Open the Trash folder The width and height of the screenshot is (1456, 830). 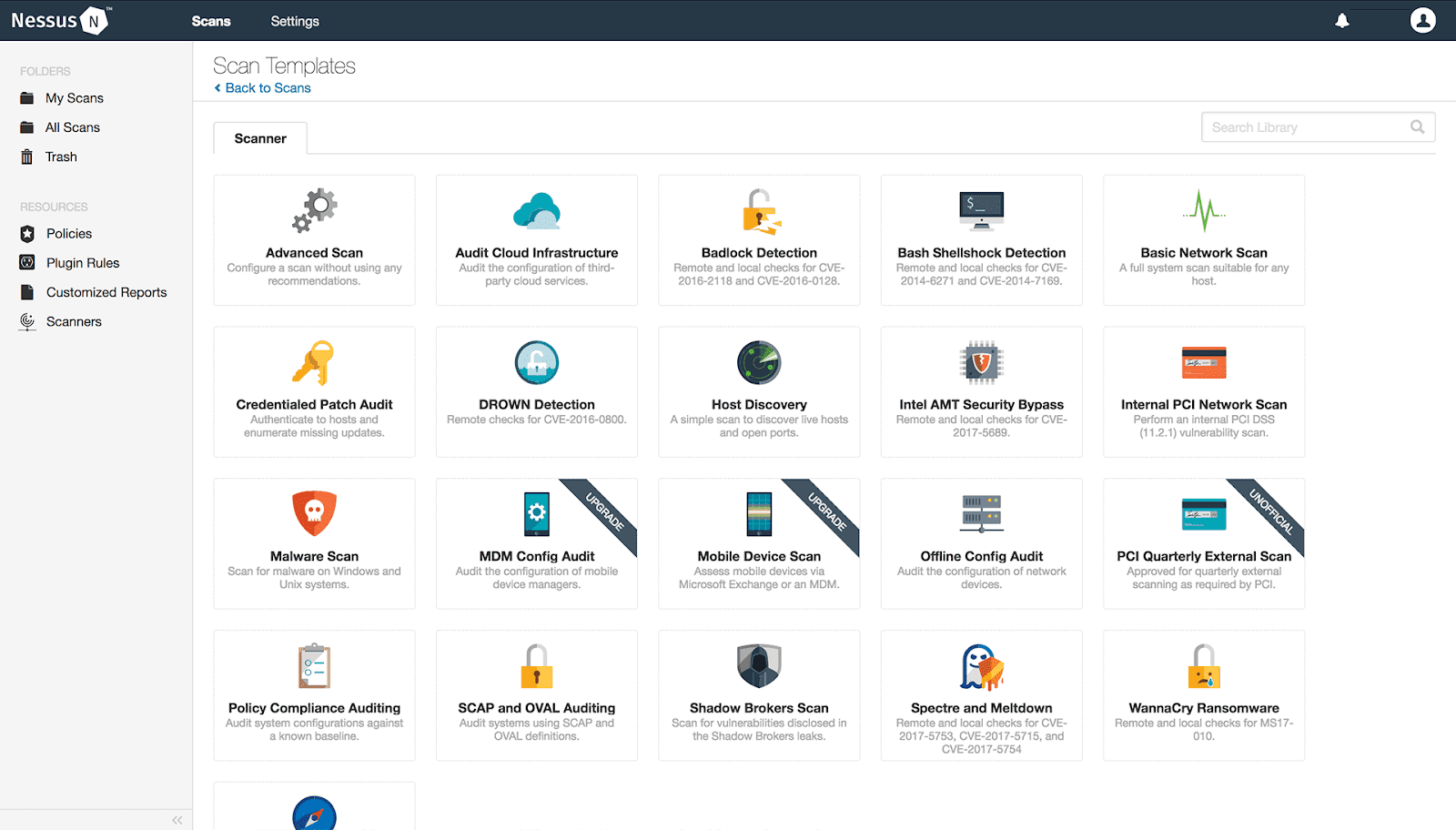pos(62,157)
